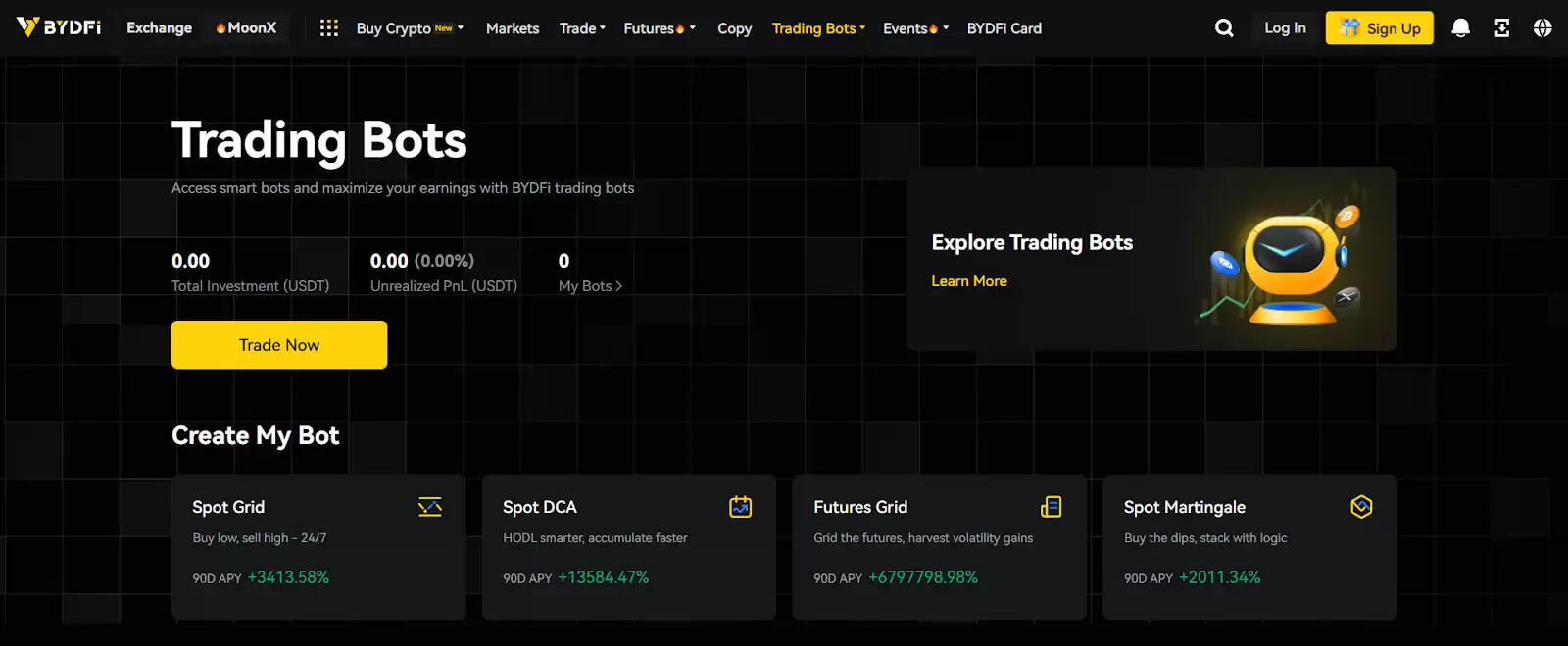This screenshot has width=1568, height=646.
Task: Open My Bots link with arrow
Action: [x=590, y=286]
